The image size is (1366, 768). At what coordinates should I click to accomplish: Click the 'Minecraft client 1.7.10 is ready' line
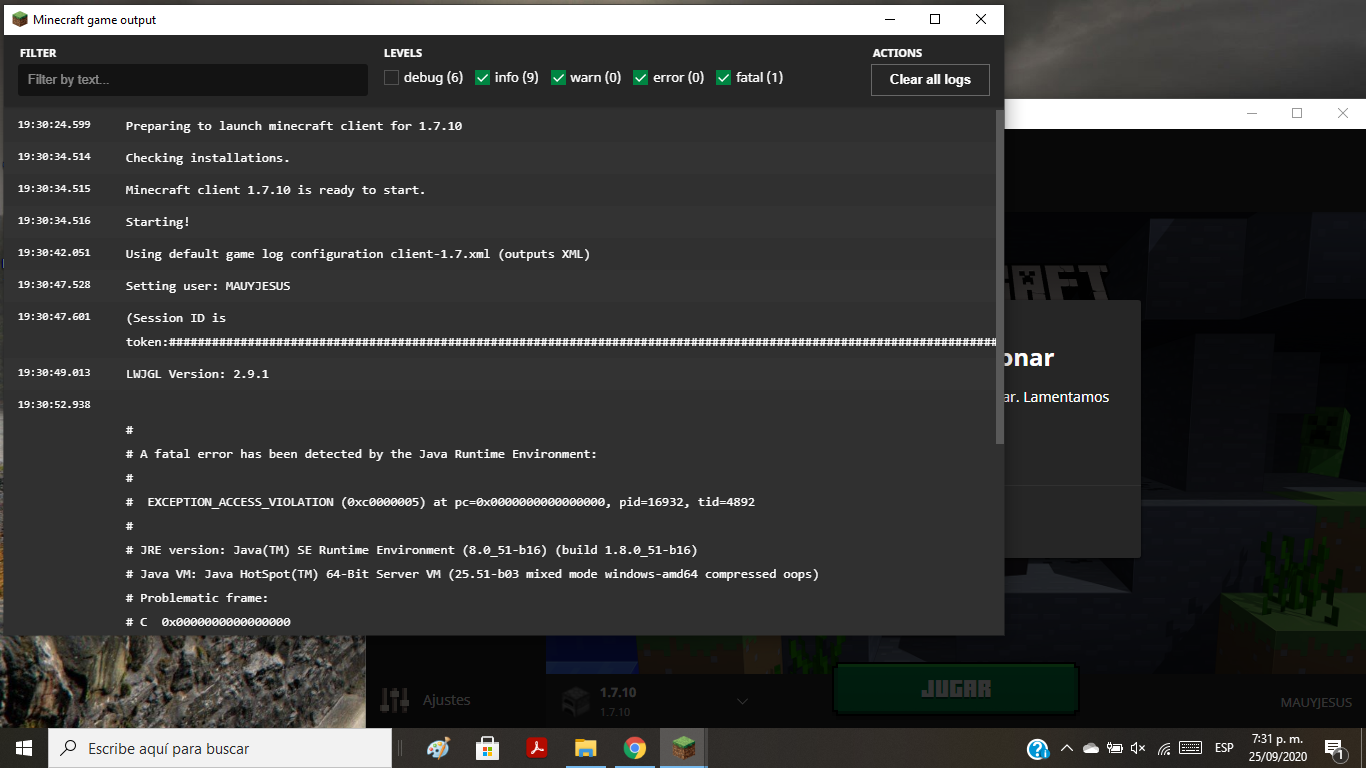(276, 190)
